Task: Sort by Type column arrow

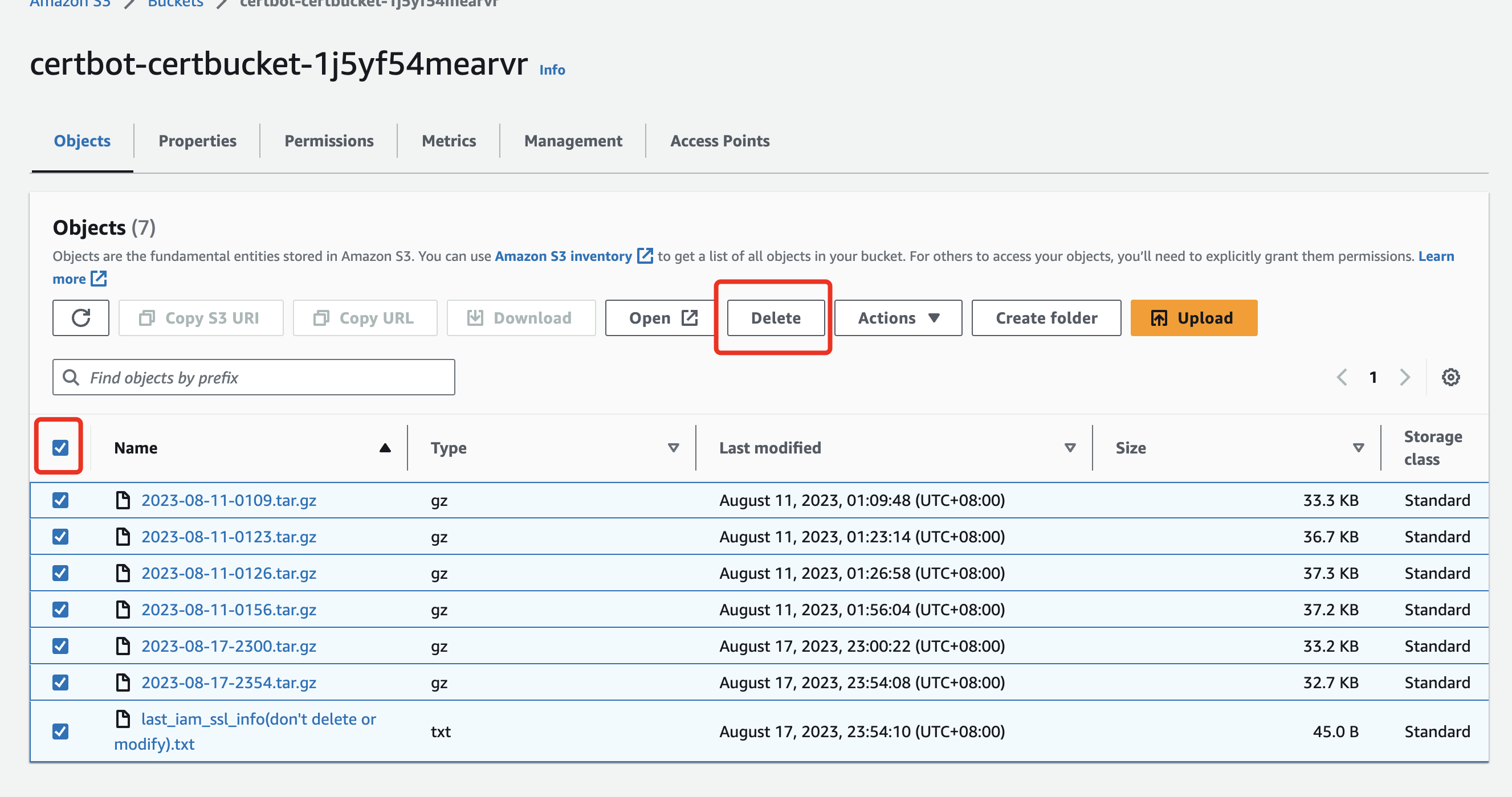Action: (x=673, y=448)
